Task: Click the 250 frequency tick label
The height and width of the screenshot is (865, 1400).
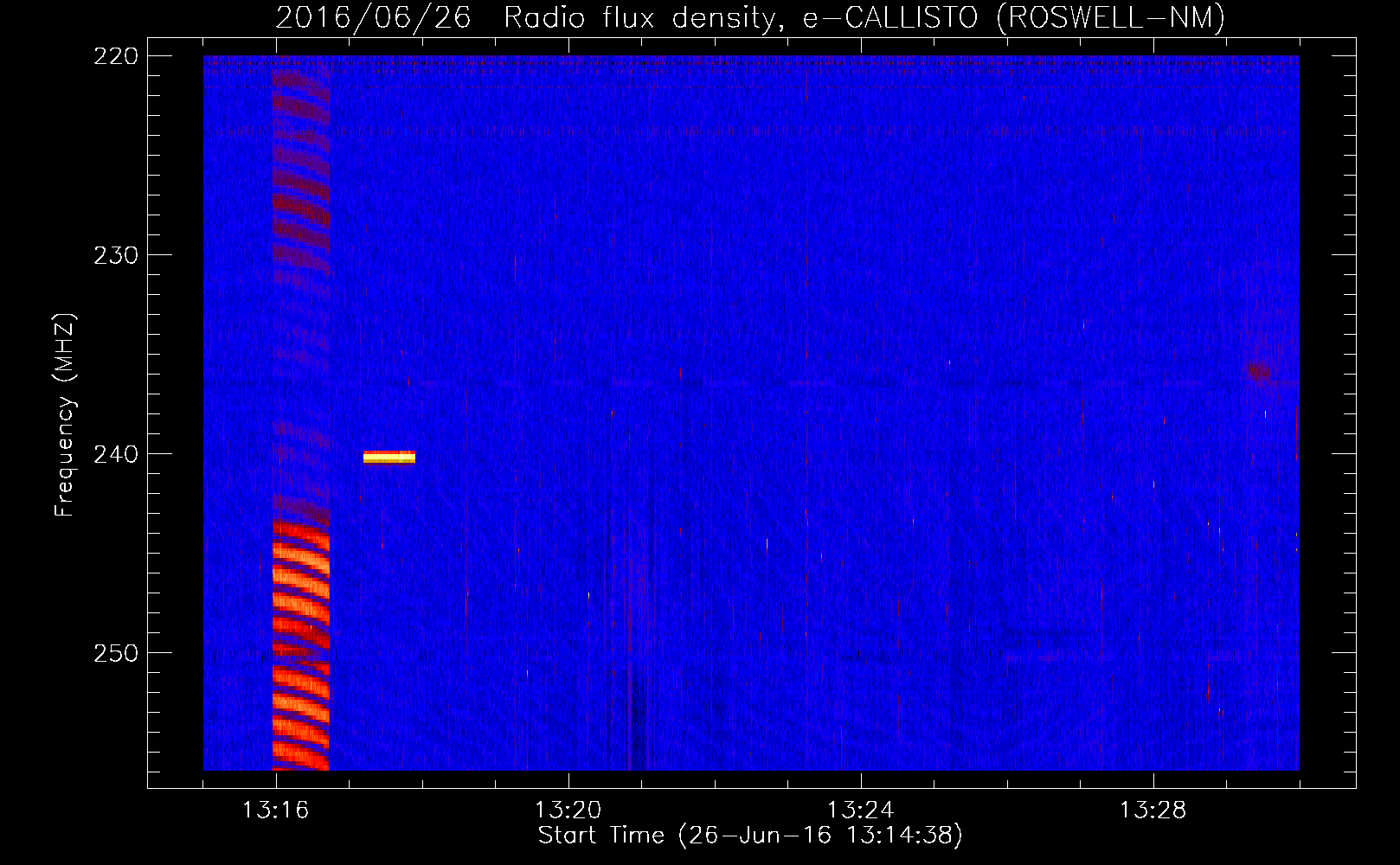Action: pyautogui.click(x=116, y=653)
